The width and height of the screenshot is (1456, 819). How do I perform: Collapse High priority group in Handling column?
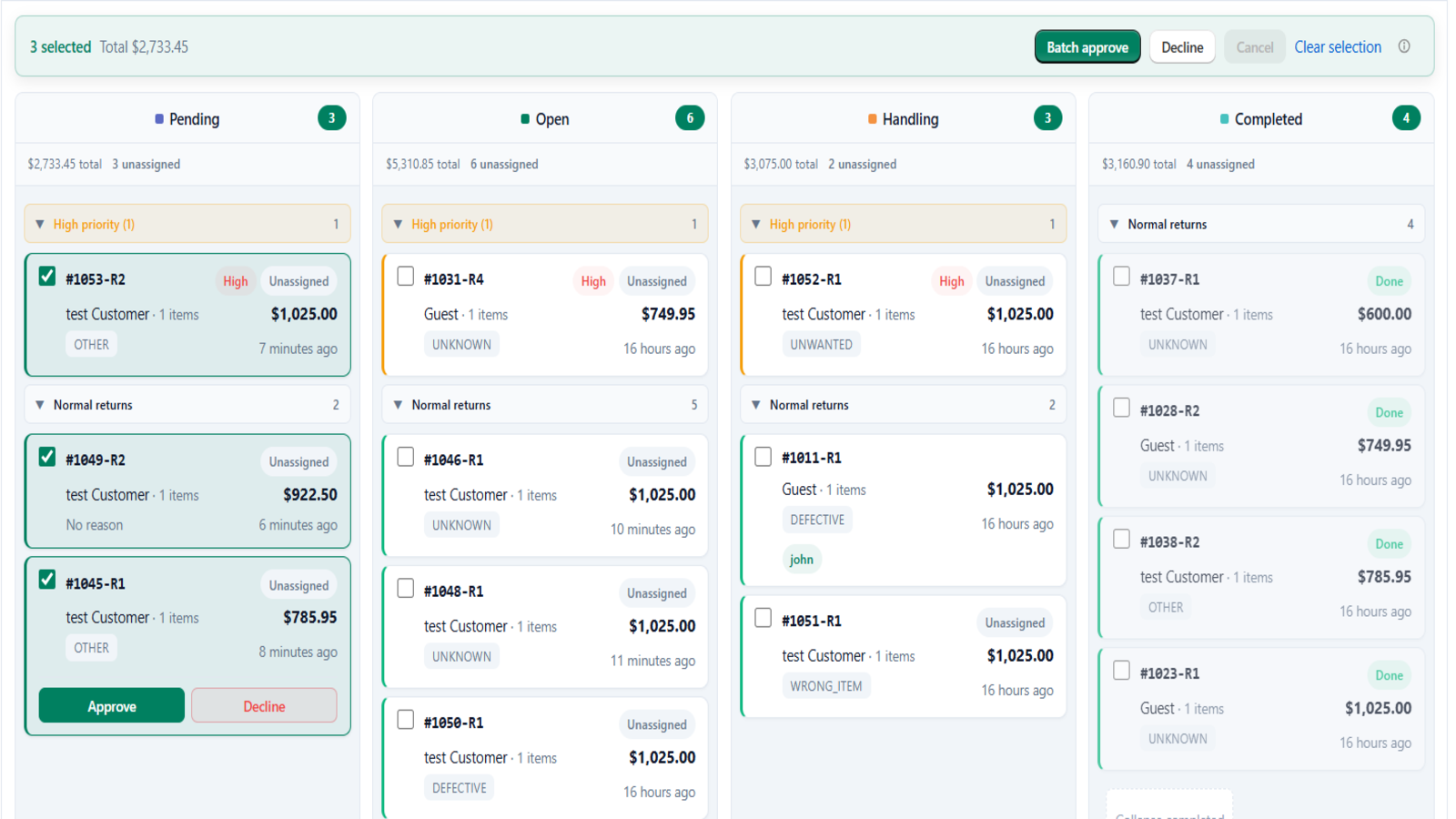point(904,224)
